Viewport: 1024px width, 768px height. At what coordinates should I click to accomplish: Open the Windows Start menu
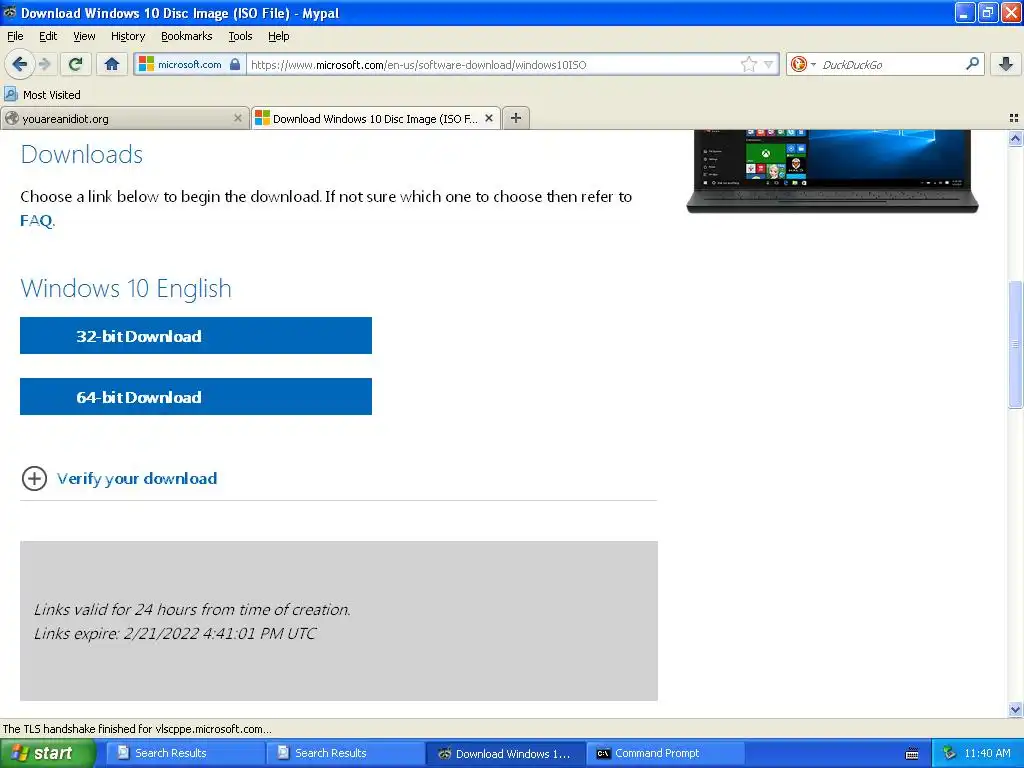coord(48,754)
